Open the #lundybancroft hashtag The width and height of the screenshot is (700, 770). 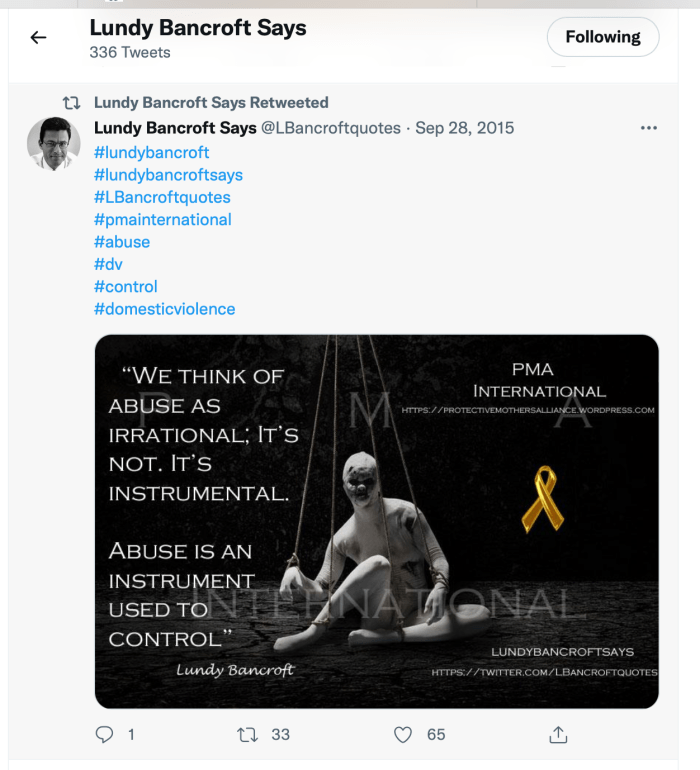click(151, 152)
